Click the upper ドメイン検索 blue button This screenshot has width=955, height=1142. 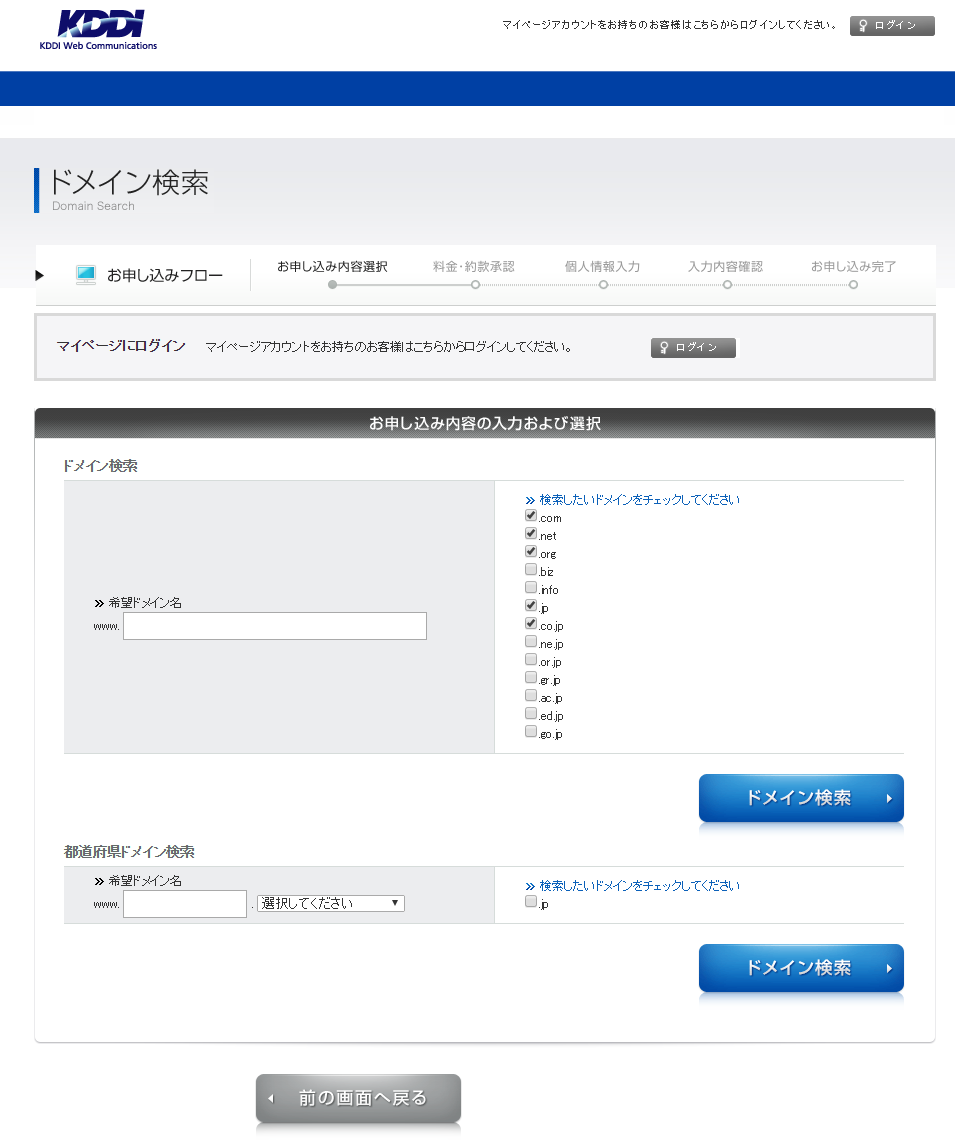(x=801, y=798)
